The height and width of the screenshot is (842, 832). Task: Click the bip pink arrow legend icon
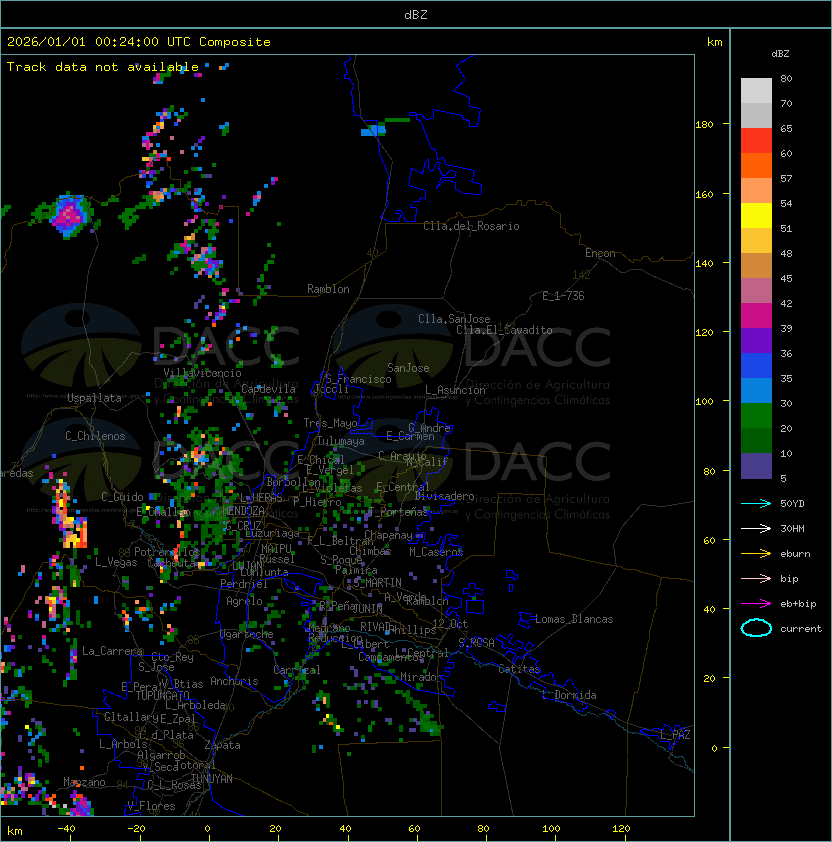[x=756, y=578]
